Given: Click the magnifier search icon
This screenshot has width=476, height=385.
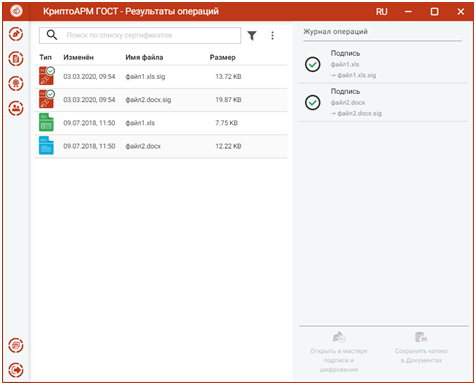Looking at the screenshot, I should point(52,35).
